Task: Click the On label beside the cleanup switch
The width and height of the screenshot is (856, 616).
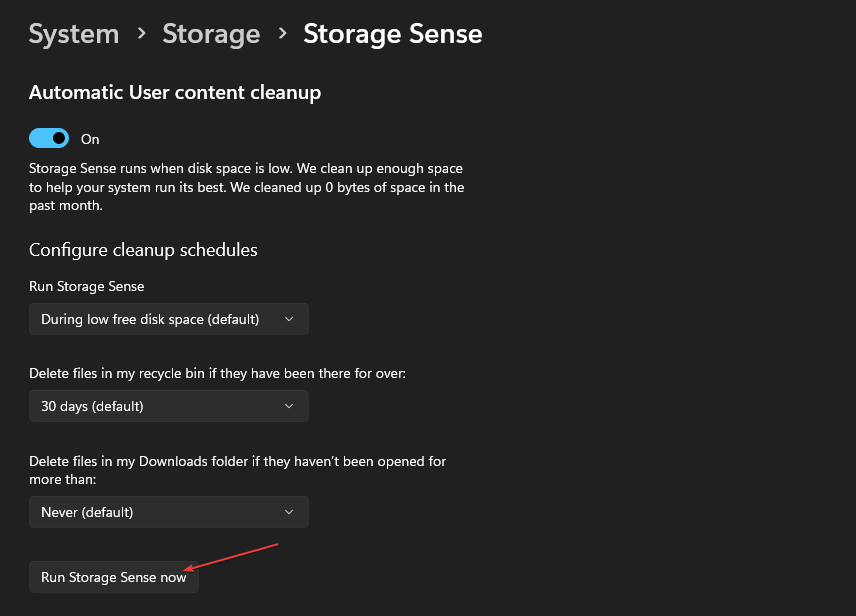Action: (x=90, y=138)
